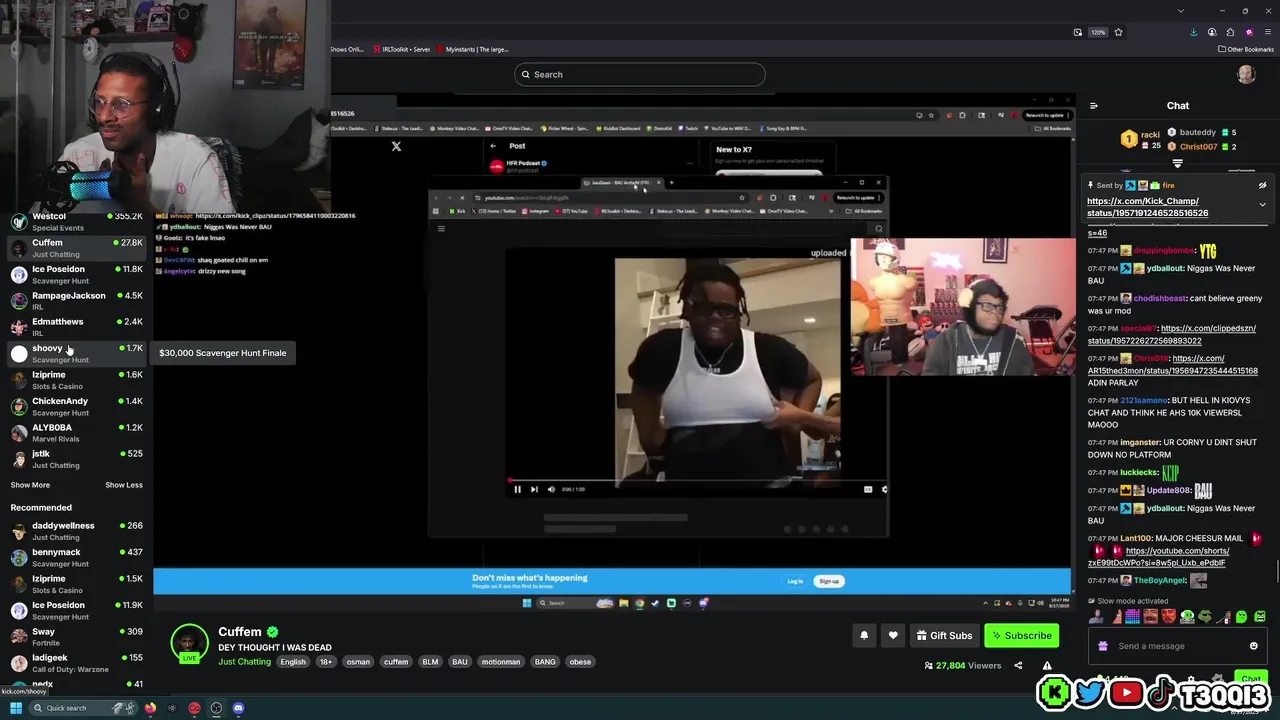Click the Firefox bookmark star icon
This screenshot has width=1280, height=720.
coord(1118,32)
